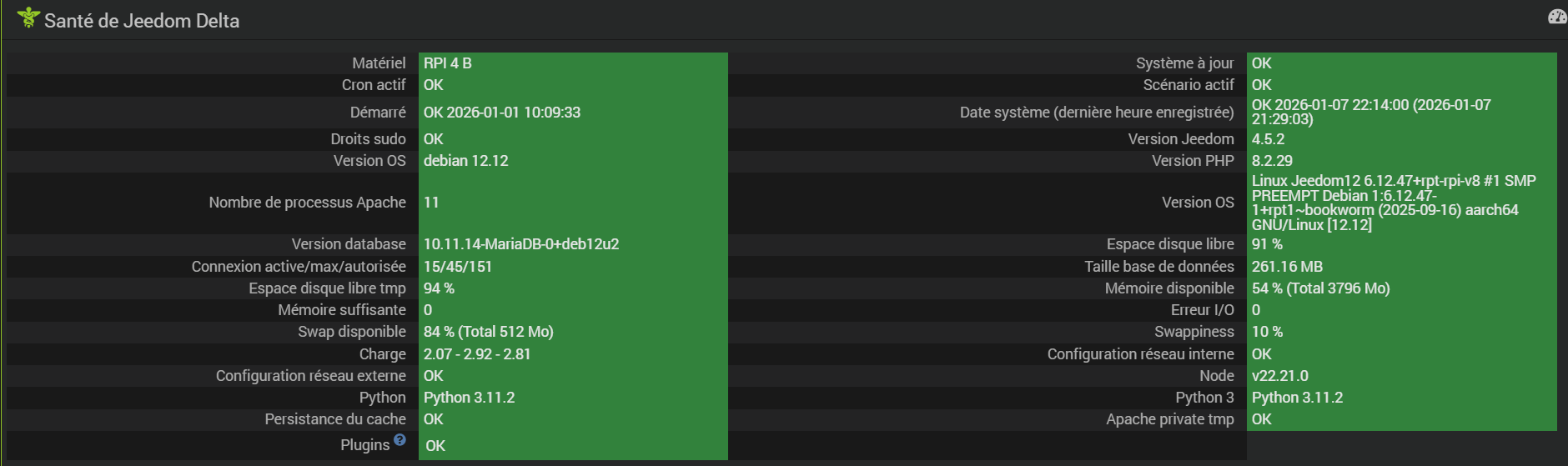Click the Linux kernel version text
The width and height of the screenshot is (1568, 466).
click(x=1393, y=203)
